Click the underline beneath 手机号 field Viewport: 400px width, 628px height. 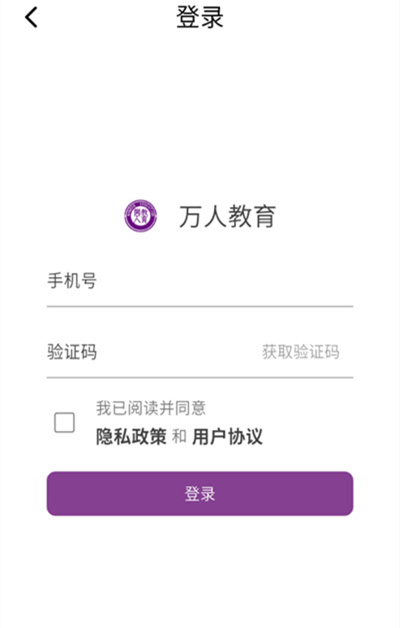click(x=200, y=306)
